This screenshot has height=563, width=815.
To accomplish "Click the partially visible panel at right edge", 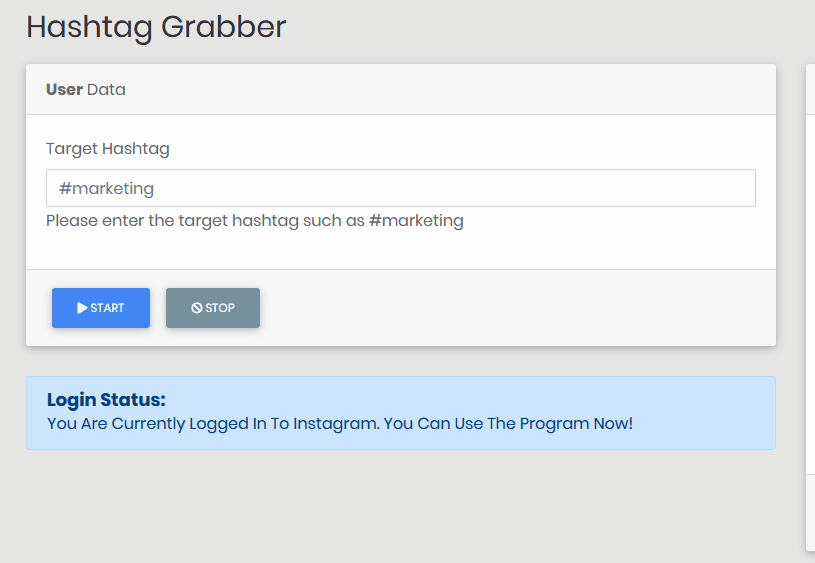I will 810,307.
